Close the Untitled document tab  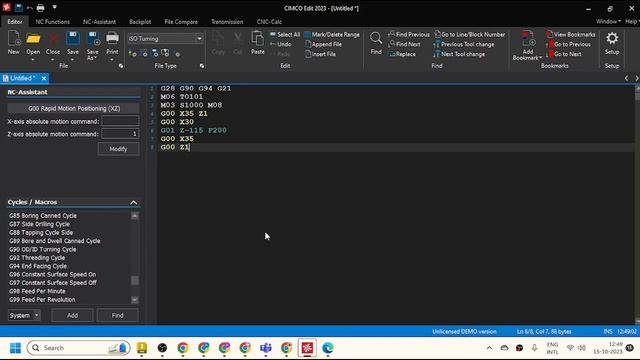coord(44,78)
